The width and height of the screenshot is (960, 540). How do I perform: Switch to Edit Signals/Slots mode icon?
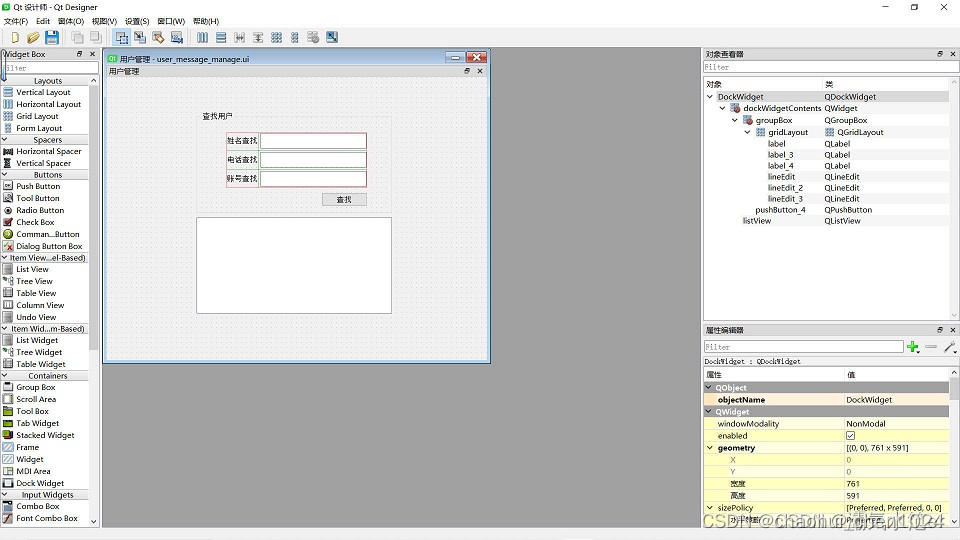point(140,37)
